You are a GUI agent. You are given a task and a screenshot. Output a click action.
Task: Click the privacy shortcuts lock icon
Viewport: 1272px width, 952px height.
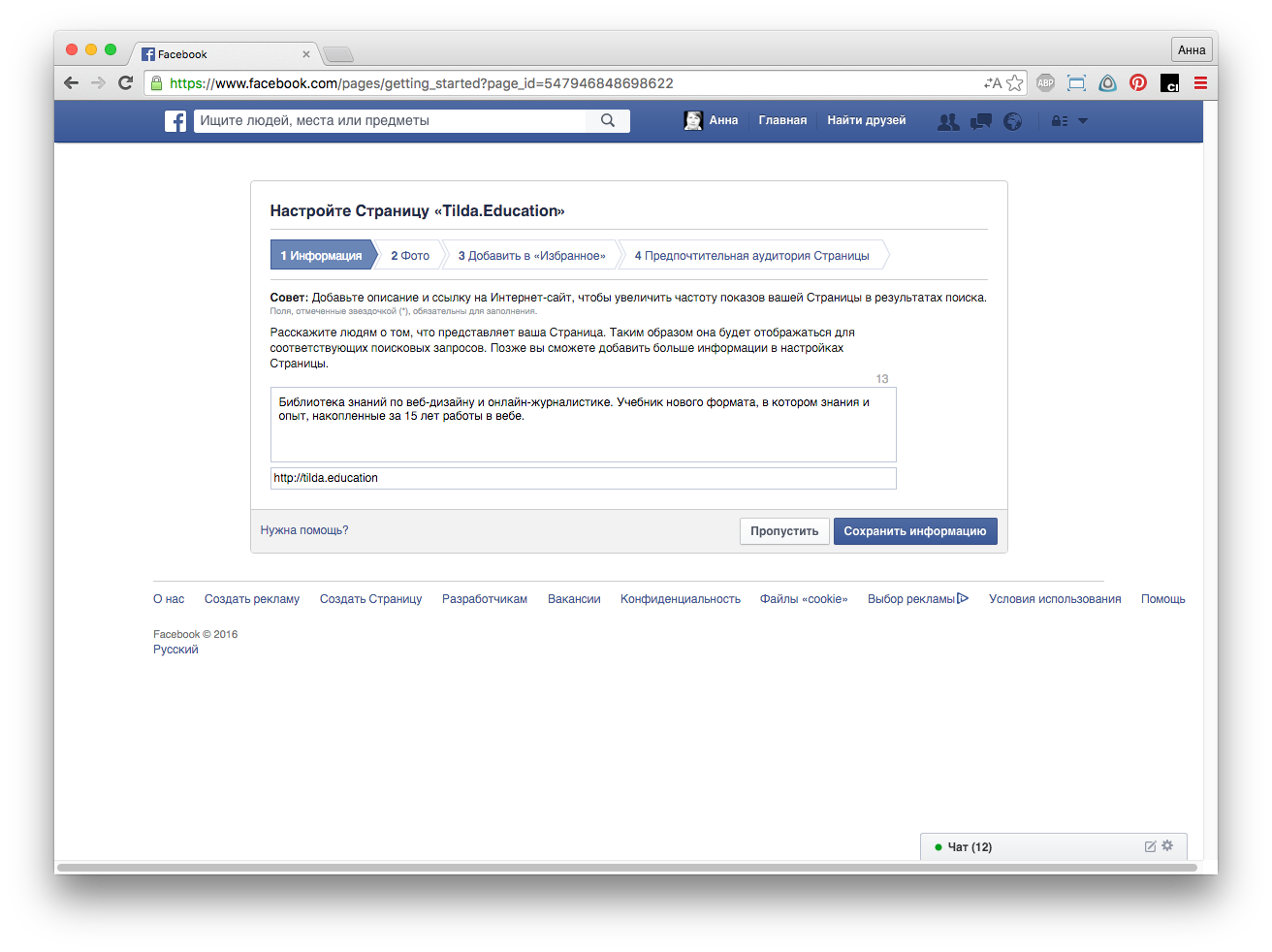point(1060,121)
